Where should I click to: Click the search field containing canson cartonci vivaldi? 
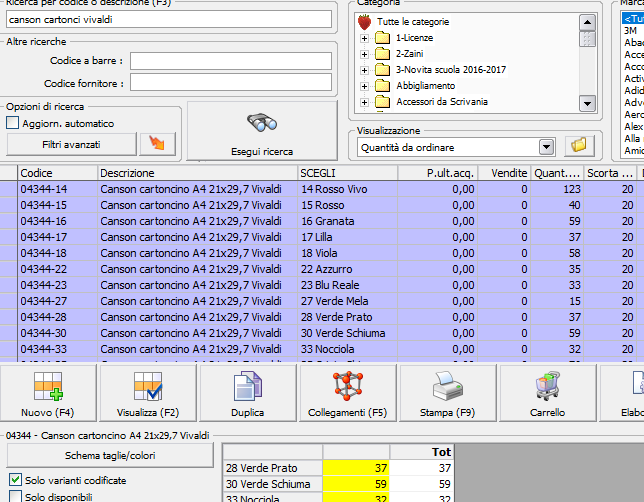point(169,20)
